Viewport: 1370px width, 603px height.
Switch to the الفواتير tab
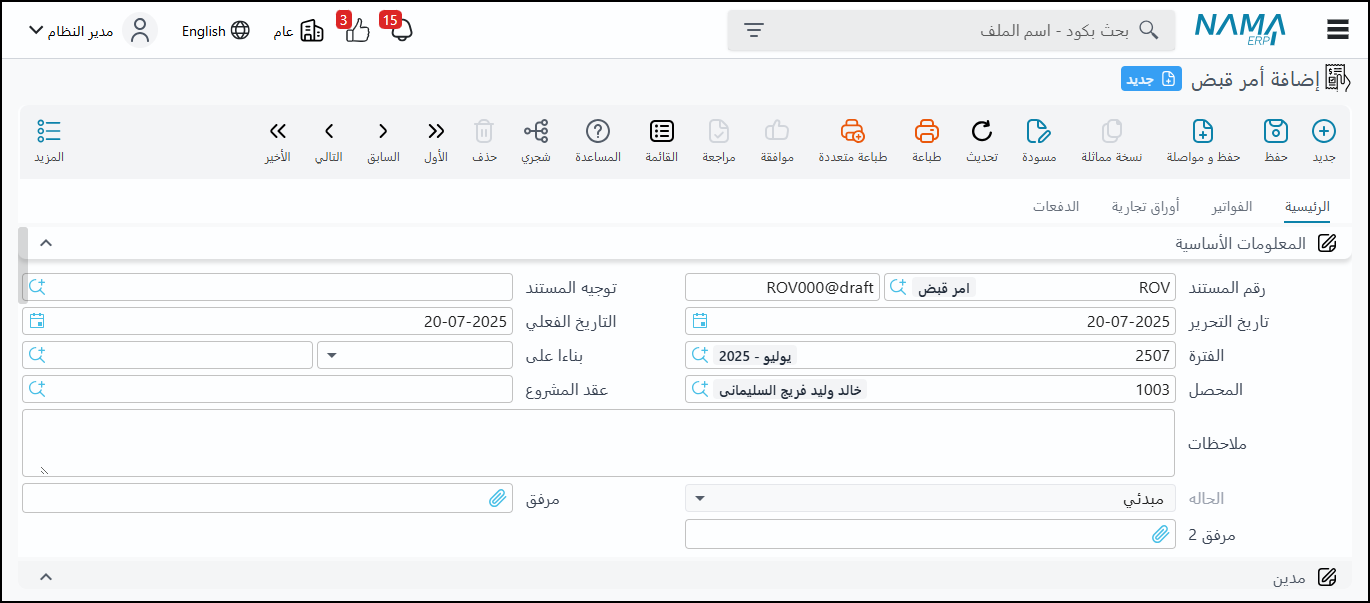[1232, 207]
